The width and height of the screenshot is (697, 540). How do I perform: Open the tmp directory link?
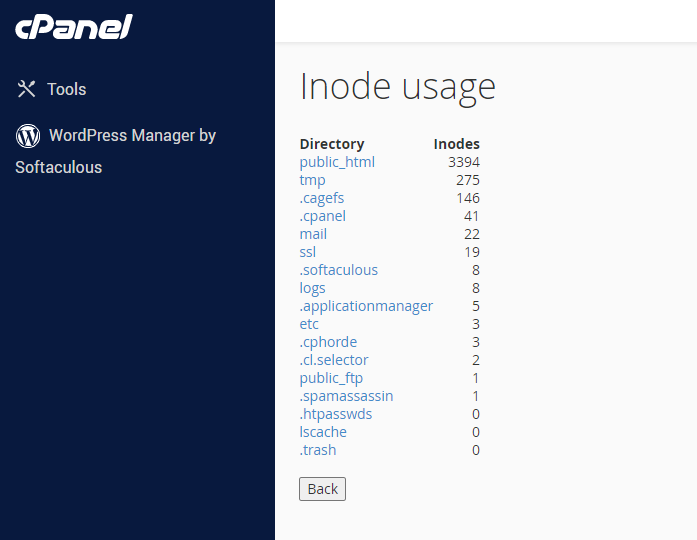click(x=312, y=180)
